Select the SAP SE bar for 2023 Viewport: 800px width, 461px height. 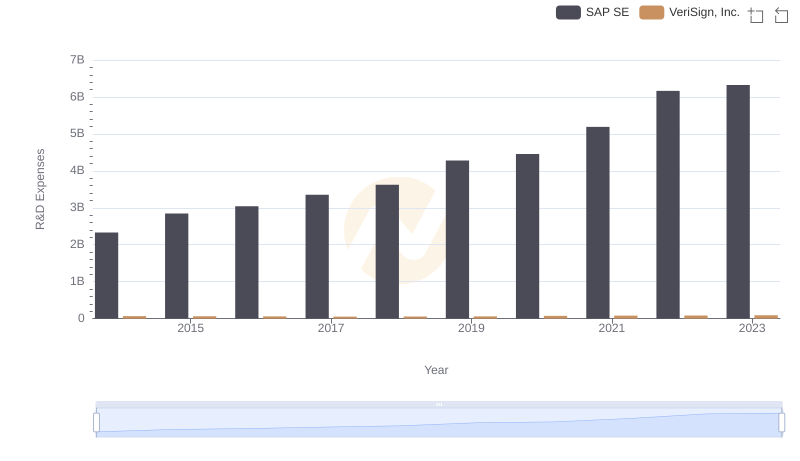coord(738,201)
